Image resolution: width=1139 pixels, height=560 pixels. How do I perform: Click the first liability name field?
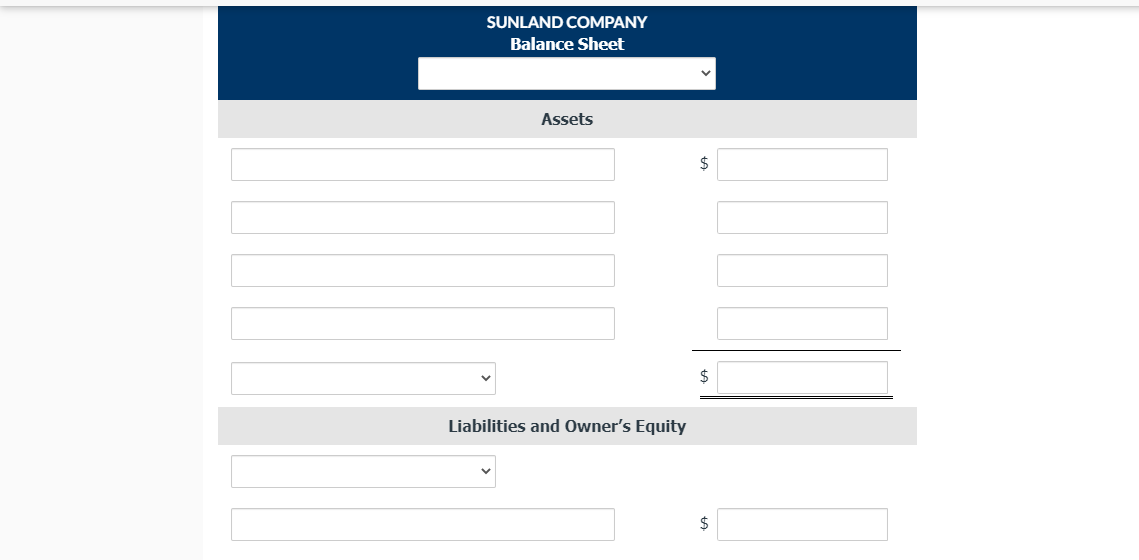[x=423, y=524]
